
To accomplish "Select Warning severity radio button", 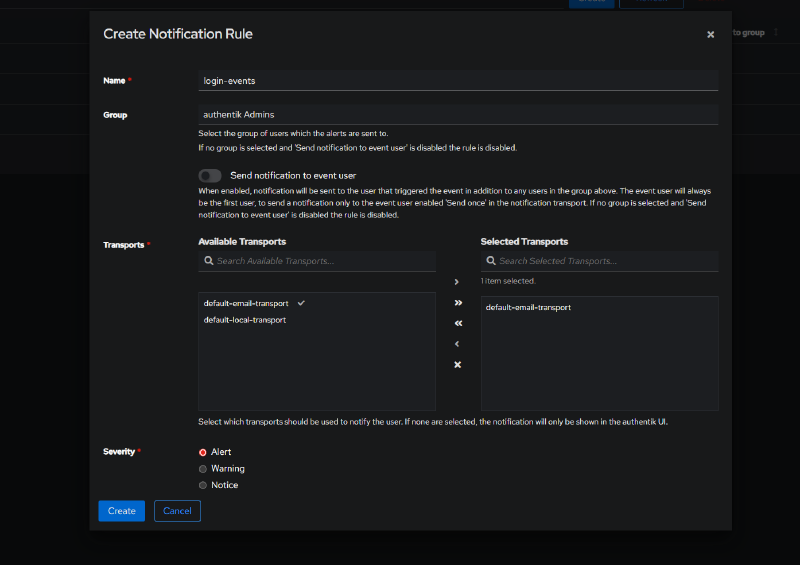I will coord(203,469).
